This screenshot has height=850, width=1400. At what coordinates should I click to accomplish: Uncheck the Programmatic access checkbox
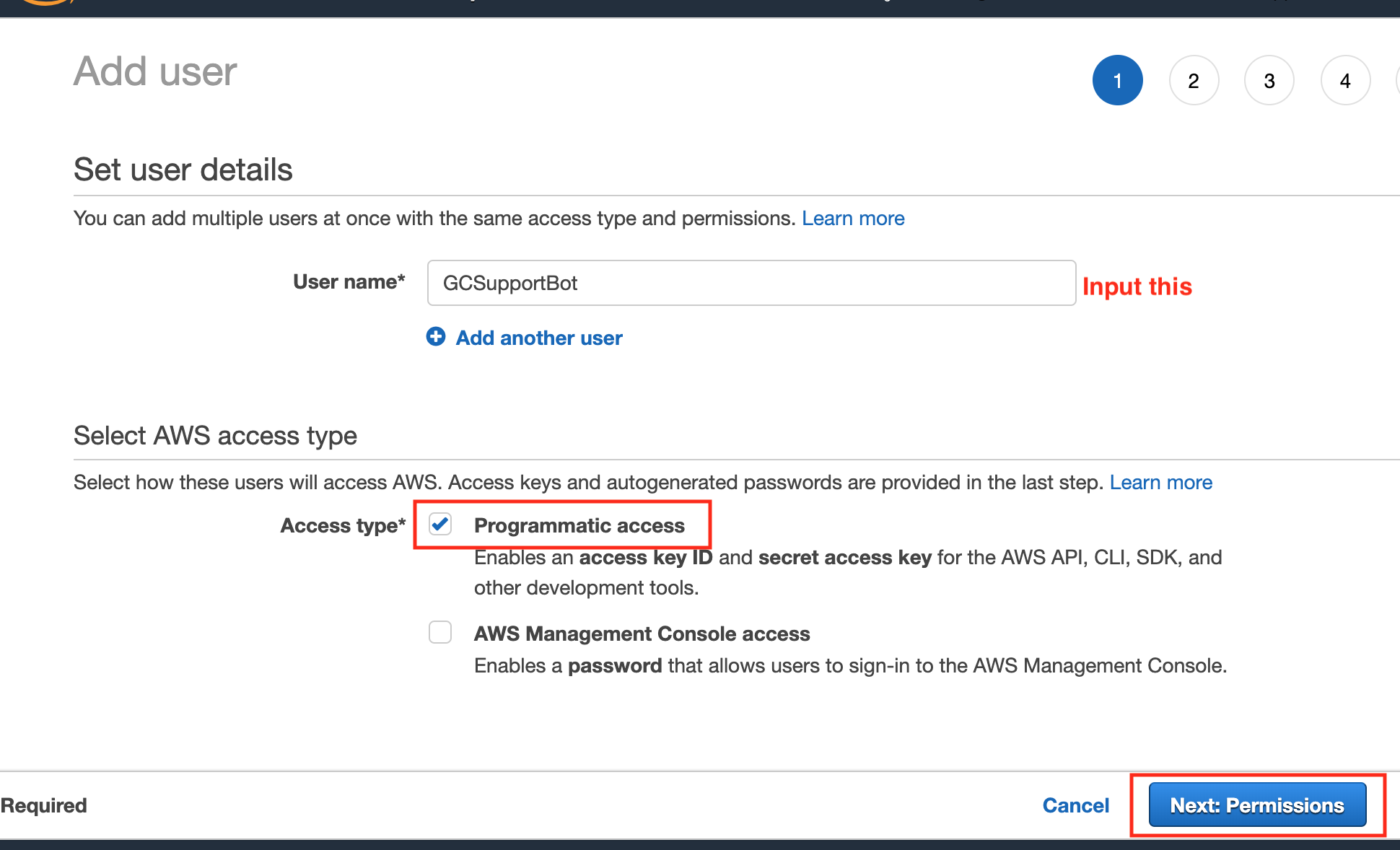[440, 525]
